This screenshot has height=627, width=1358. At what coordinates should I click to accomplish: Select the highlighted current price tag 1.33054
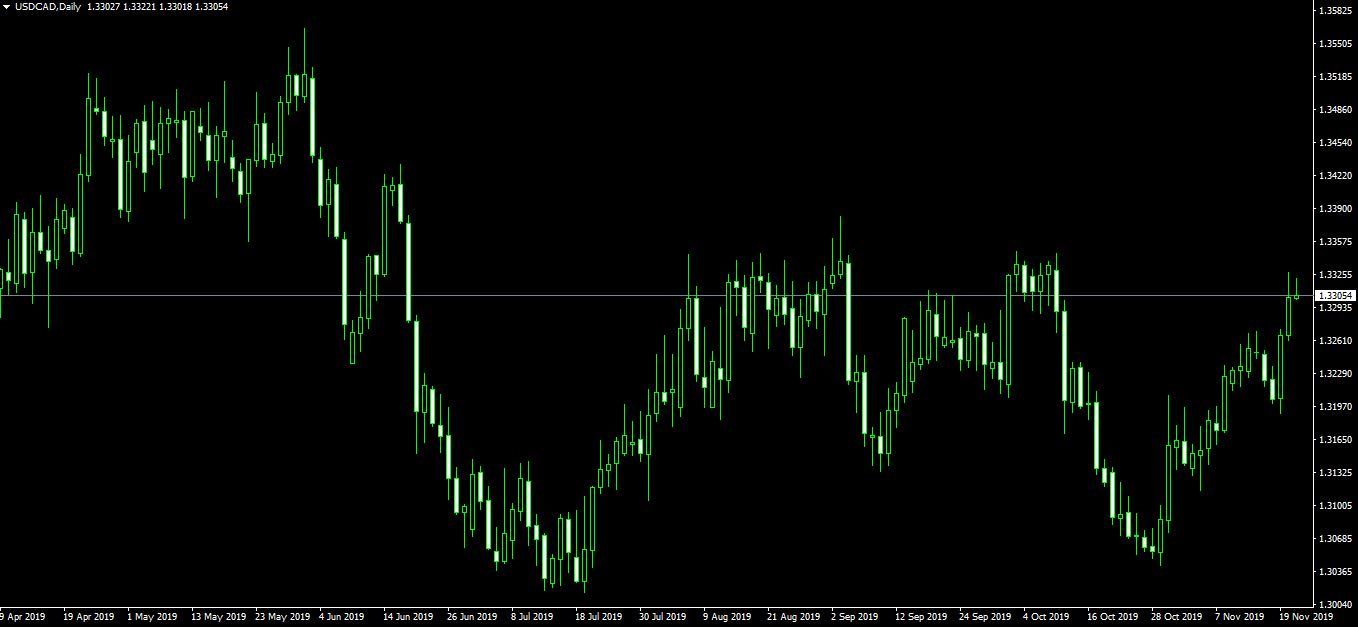point(1334,296)
